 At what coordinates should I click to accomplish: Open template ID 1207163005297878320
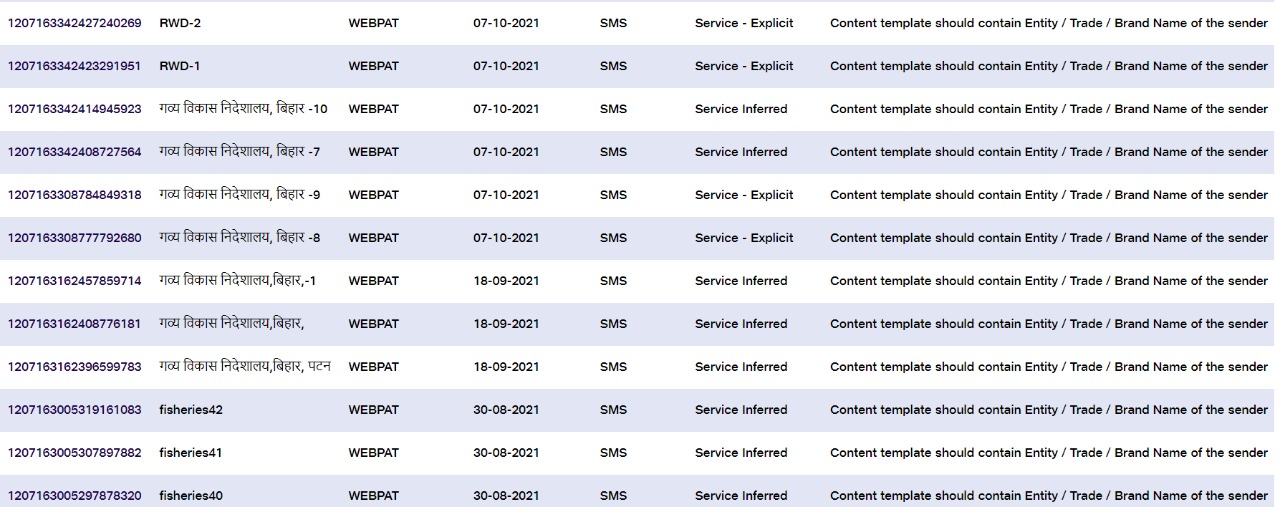pos(75,496)
